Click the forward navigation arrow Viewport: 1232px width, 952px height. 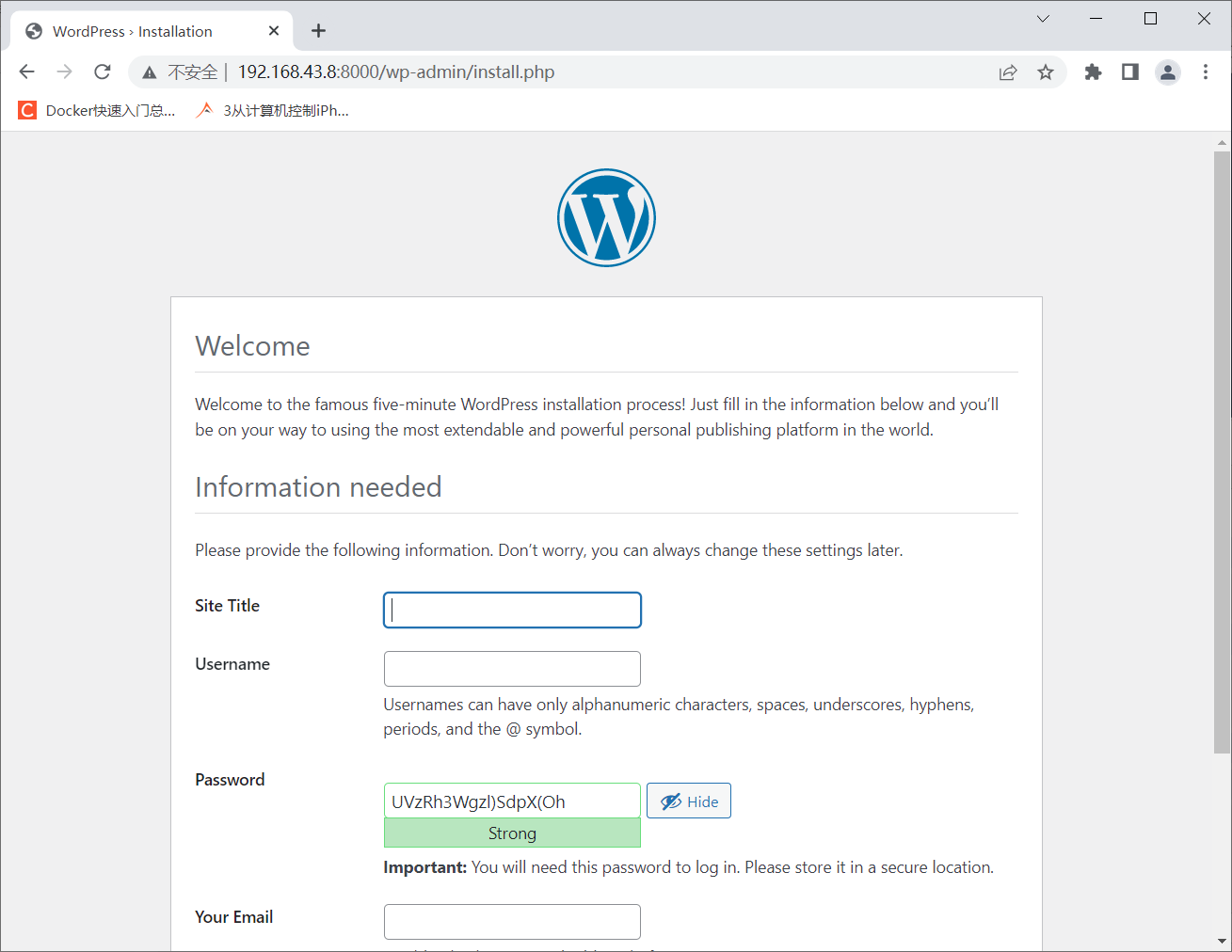tap(64, 71)
